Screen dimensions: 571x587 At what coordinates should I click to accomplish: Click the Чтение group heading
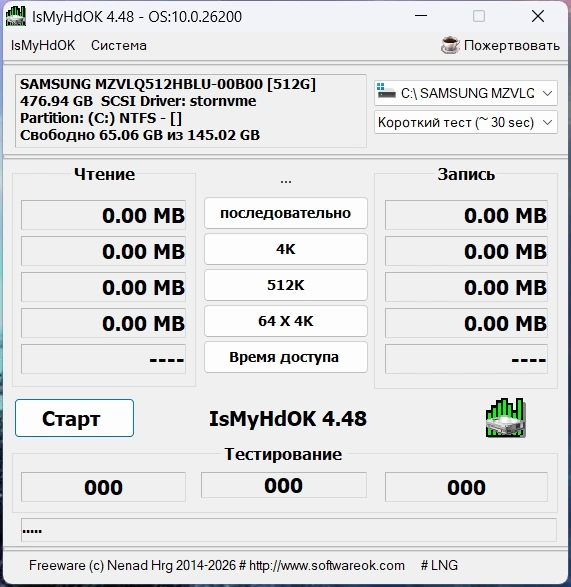pos(104,174)
